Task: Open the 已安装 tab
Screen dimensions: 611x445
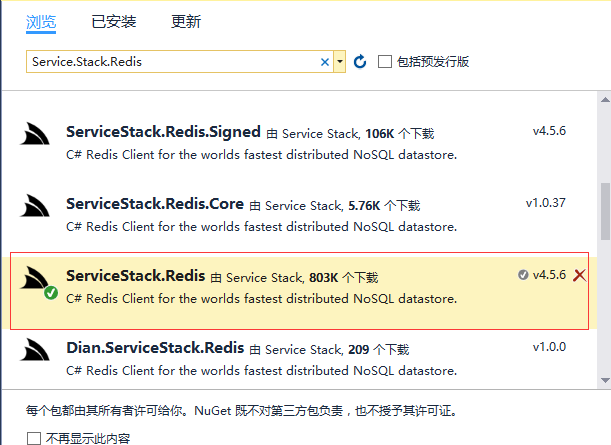Action: pos(114,22)
